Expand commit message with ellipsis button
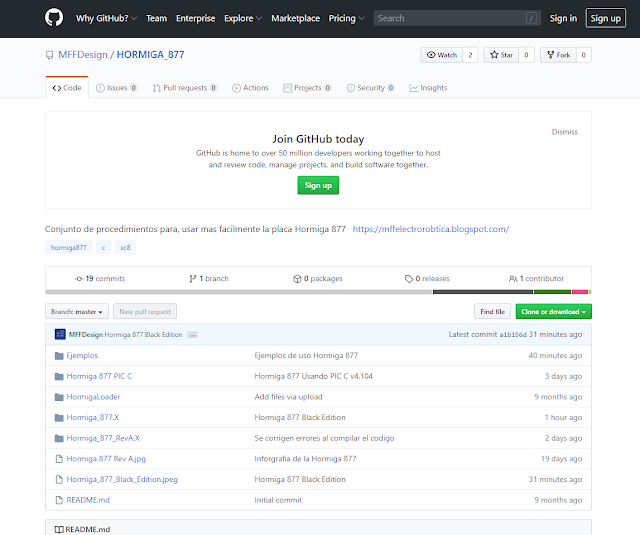640x535 pixels. point(192,335)
